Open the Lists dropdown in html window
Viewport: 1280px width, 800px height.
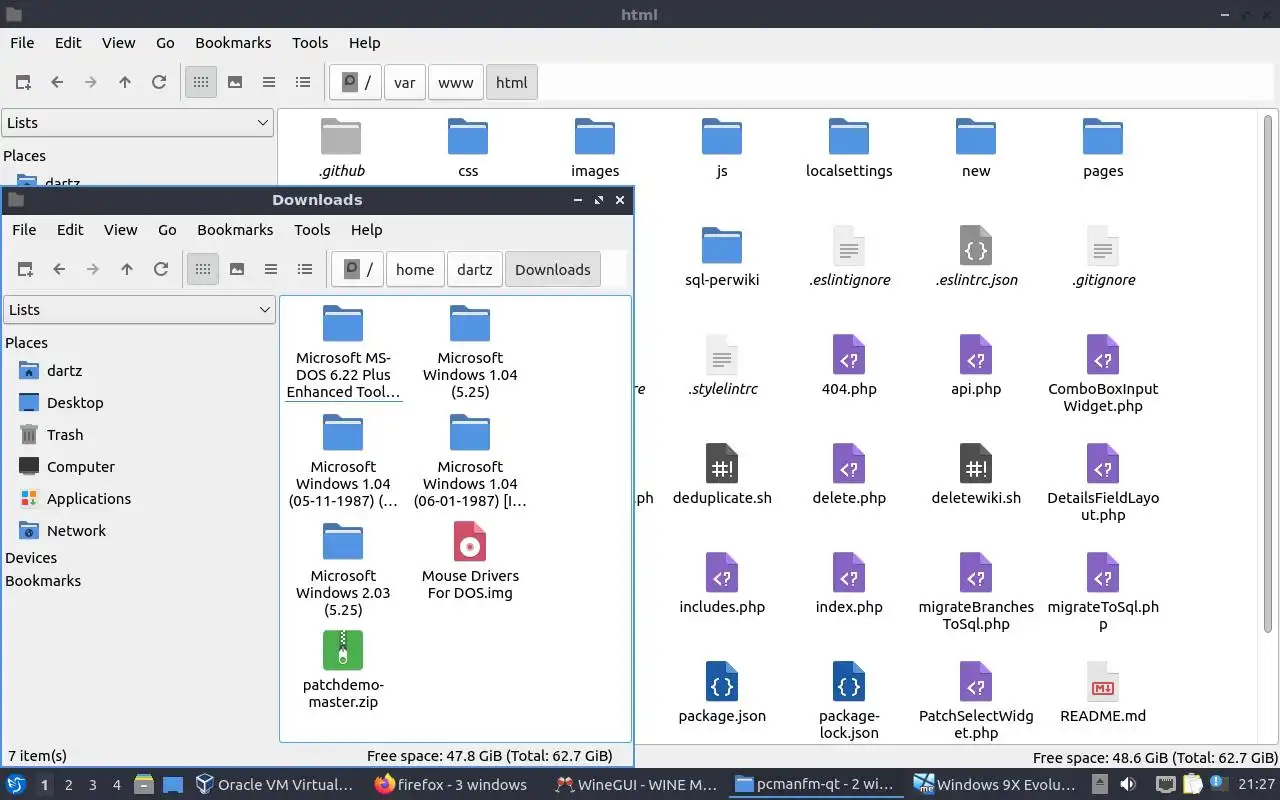[137, 123]
